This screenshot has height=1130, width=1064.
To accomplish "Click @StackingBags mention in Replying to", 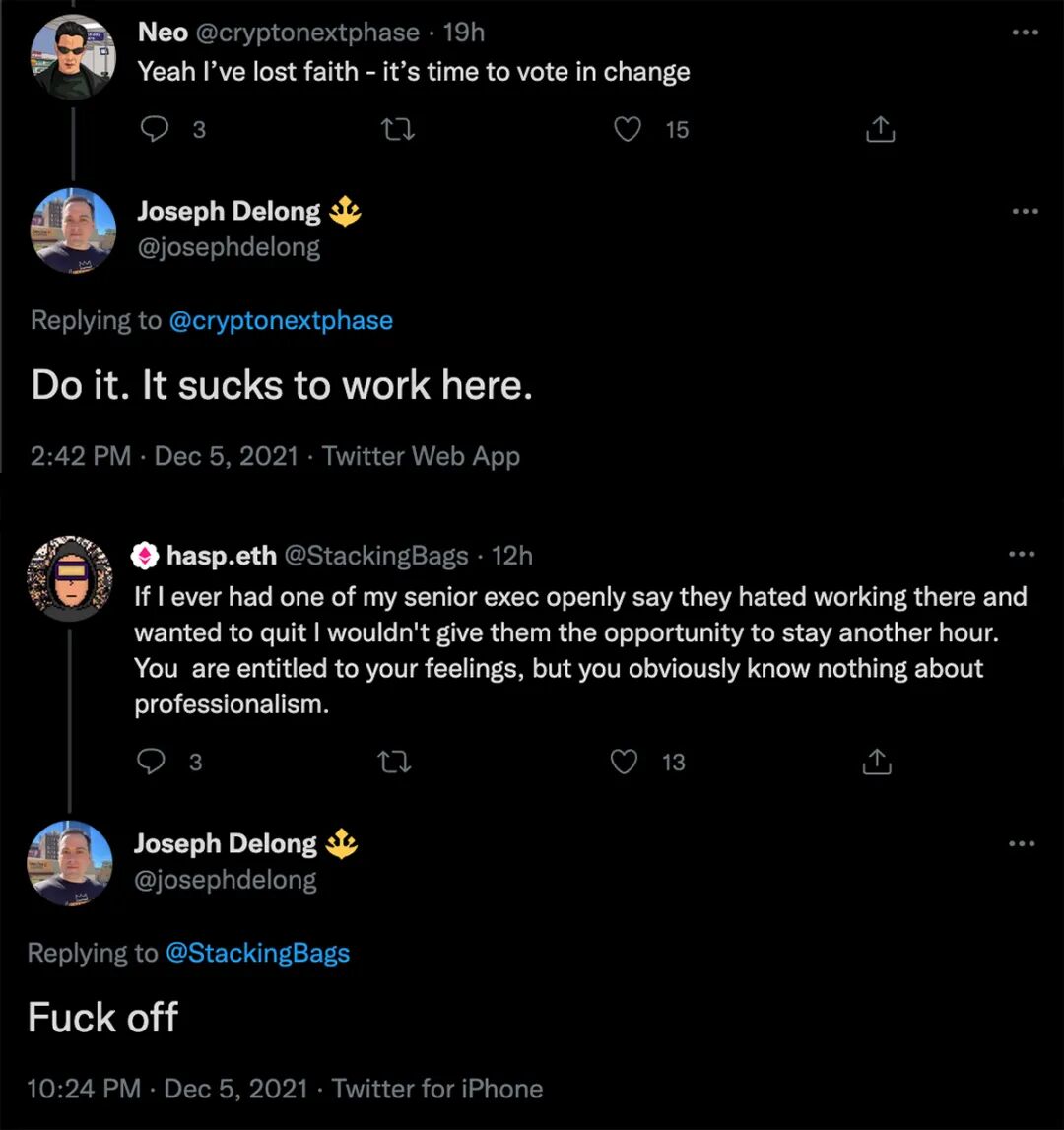I will point(256,953).
